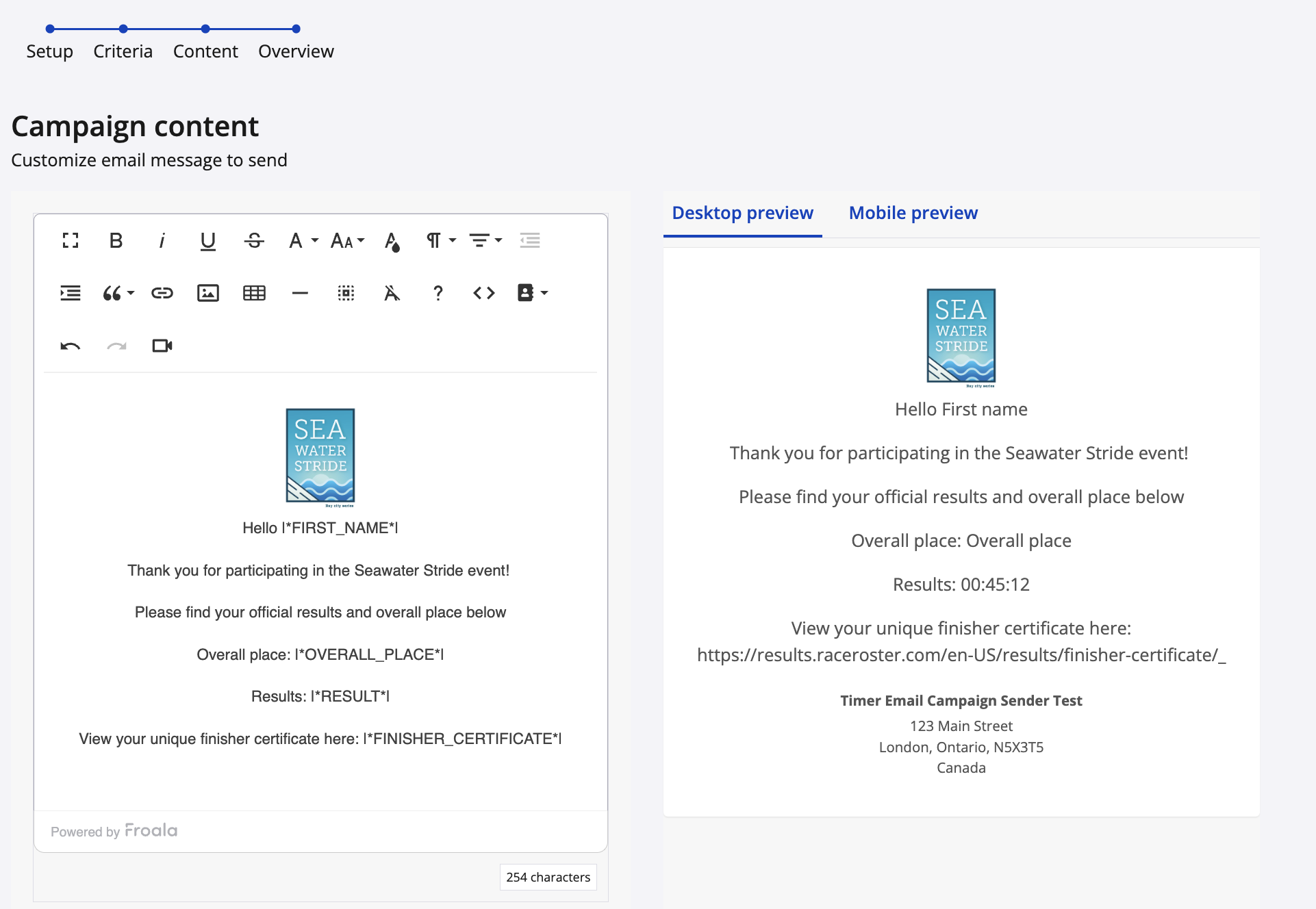Clear text formatting

tap(392, 293)
